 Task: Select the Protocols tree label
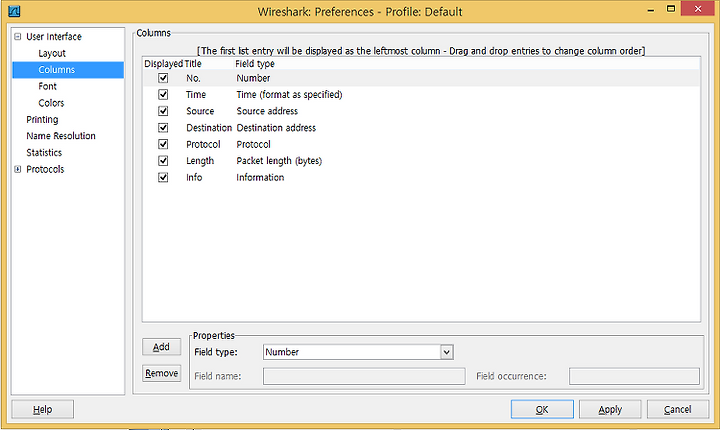45,169
